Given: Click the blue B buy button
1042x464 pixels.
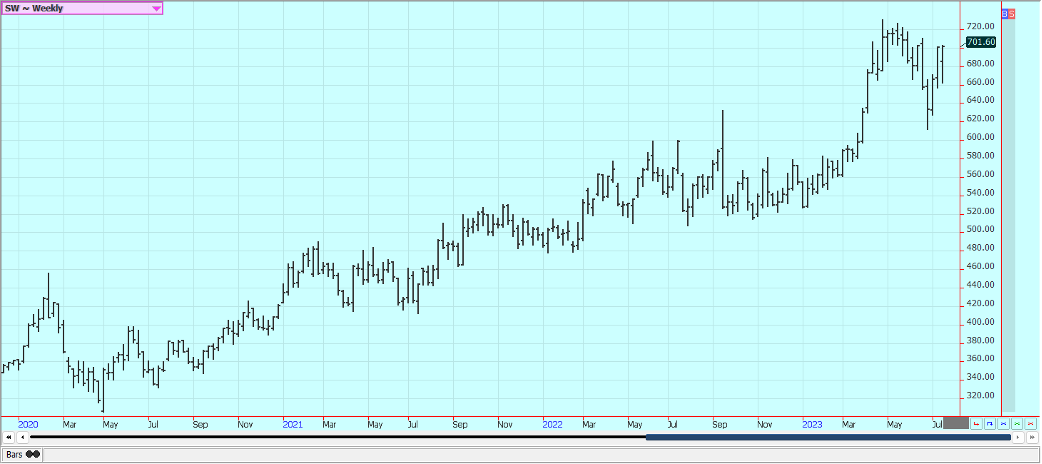Looking at the screenshot, I should pyautogui.click(x=1004, y=13).
